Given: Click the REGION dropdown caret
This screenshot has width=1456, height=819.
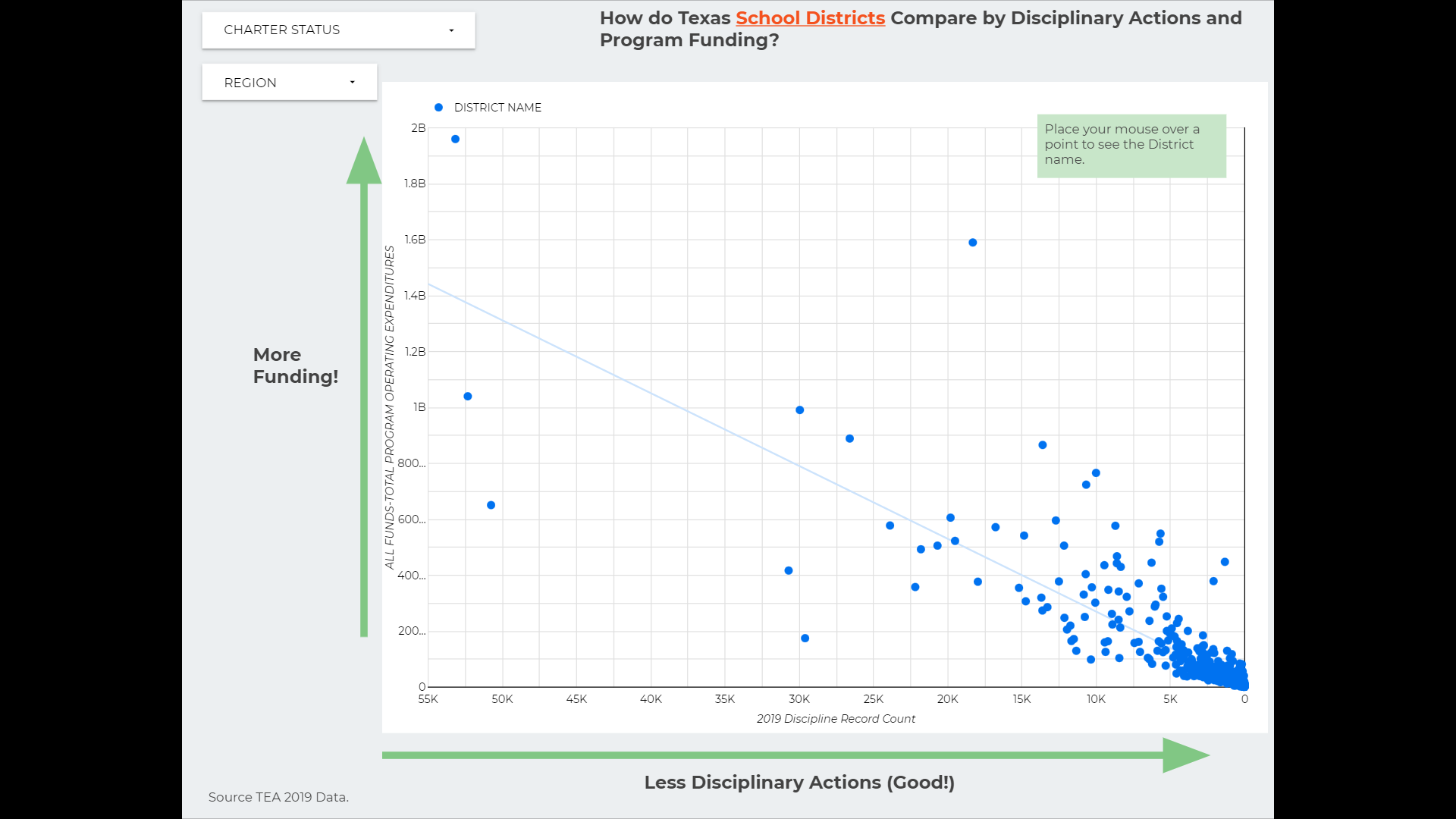Looking at the screenshot, I should tap(352, 83).
